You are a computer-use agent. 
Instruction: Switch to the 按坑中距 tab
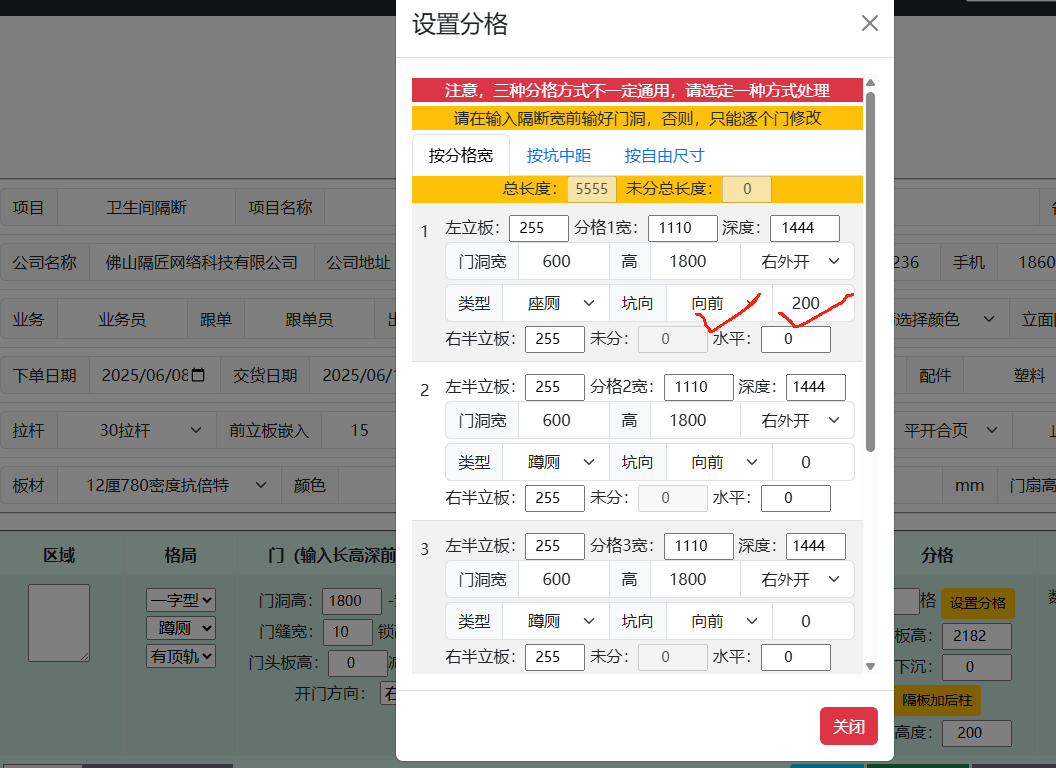[558, 156]
